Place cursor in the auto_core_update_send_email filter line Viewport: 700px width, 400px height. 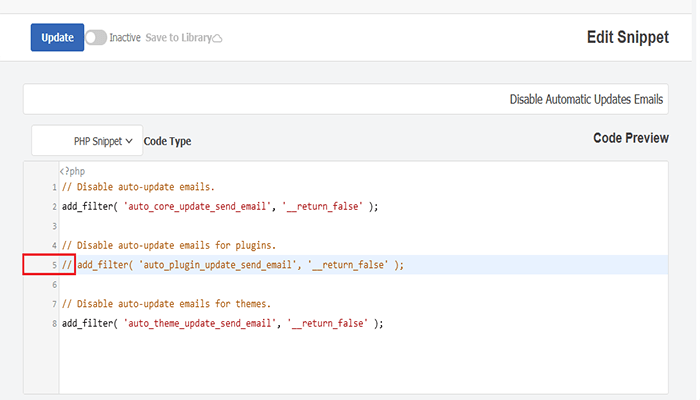(220, 207)
